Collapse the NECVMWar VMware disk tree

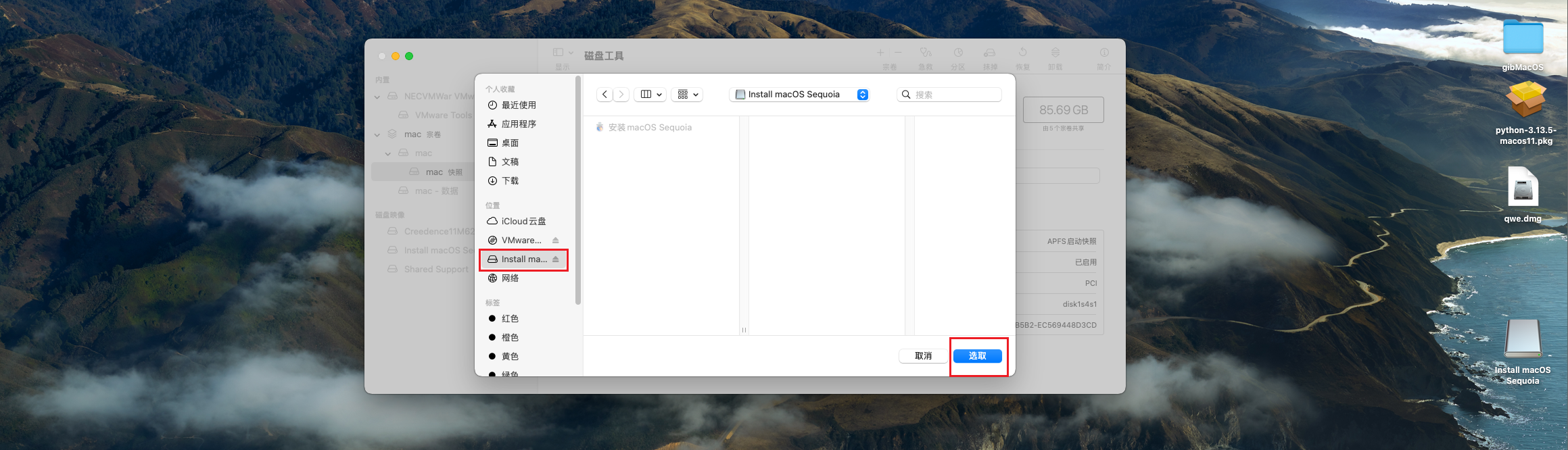pyautogui.click(x=377, y=97)
